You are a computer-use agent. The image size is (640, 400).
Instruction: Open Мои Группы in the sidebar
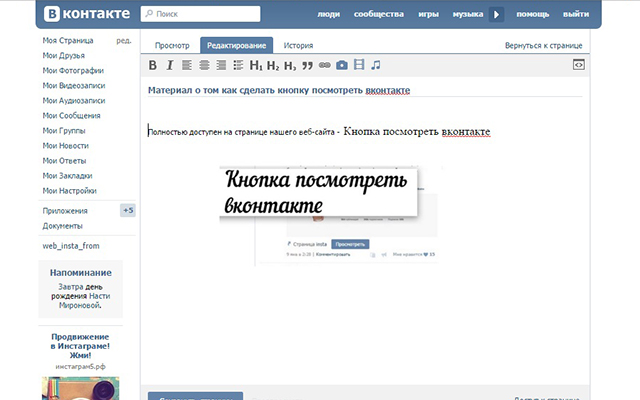click(64, 131)
